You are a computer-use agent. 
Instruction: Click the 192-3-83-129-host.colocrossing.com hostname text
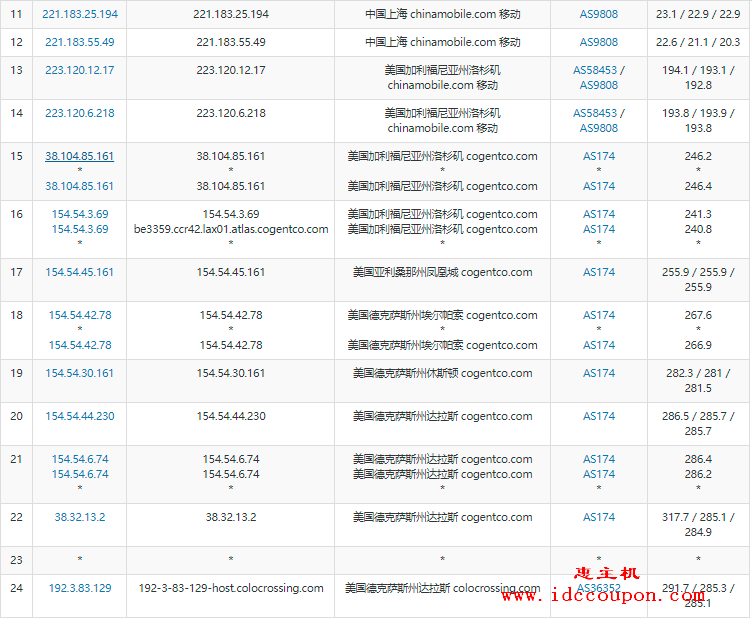(x=231, y=588)
